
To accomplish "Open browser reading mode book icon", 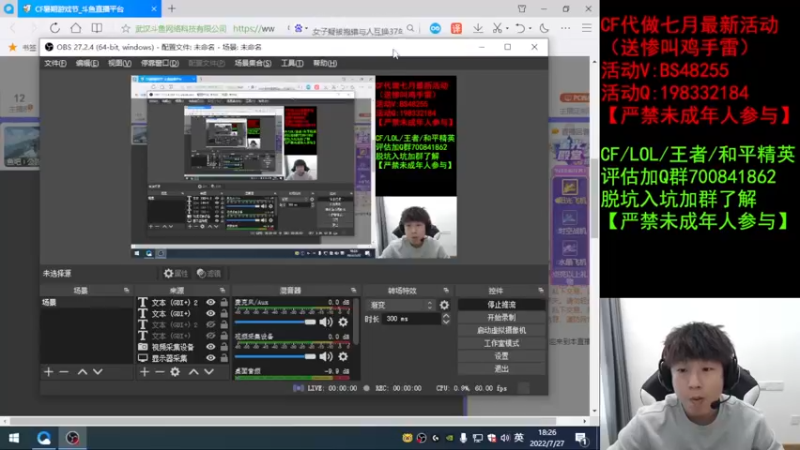I will coord(97,28).
